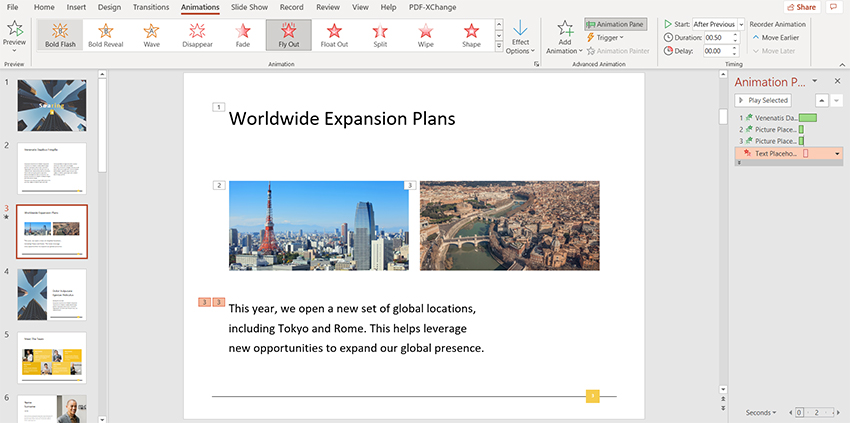Switch to the Transitions tab
The image size is (850, 423).
151,7
